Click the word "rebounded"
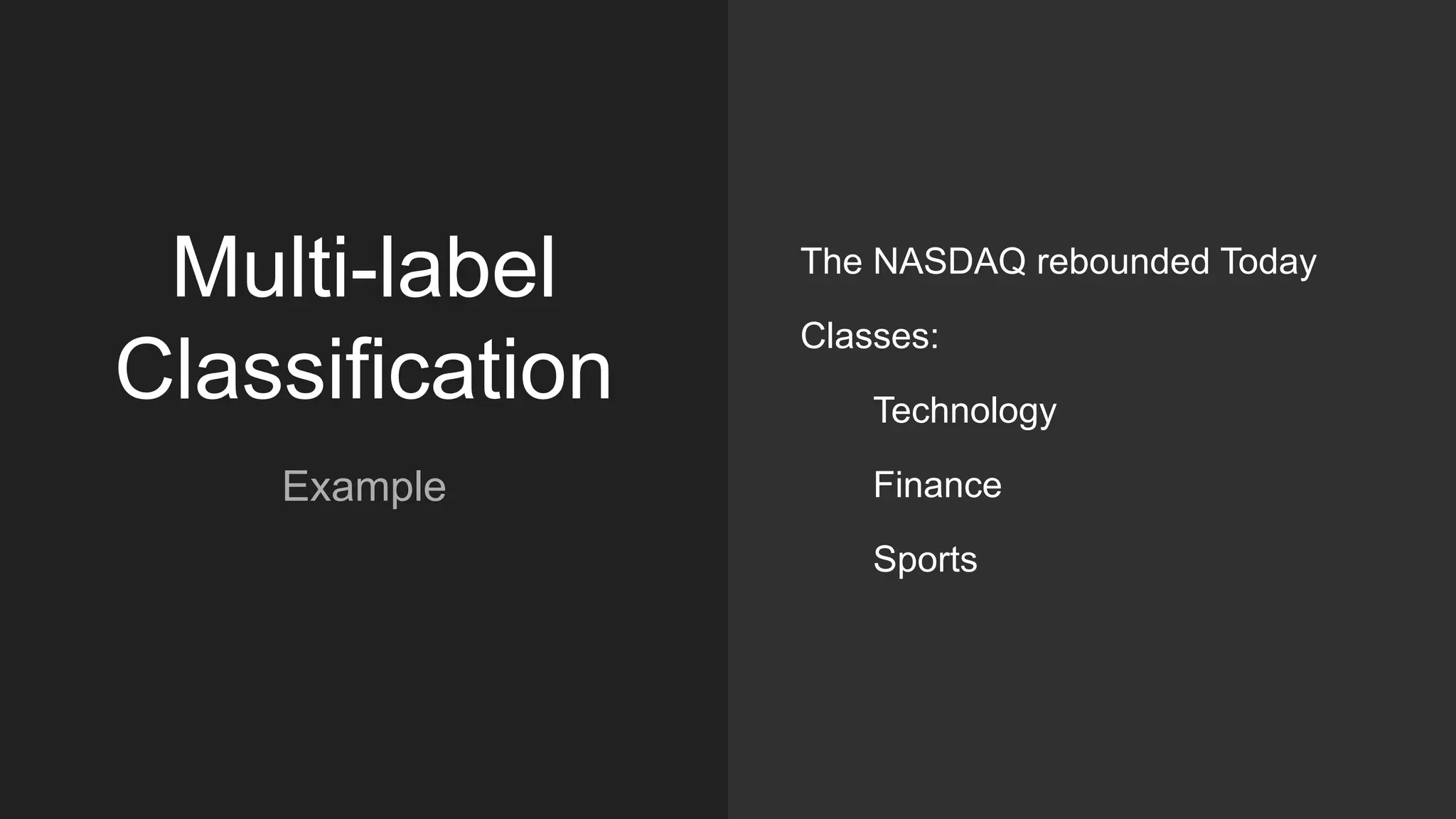The image size is (1456, 819). pyautogui.click(x=1123, y=261)
